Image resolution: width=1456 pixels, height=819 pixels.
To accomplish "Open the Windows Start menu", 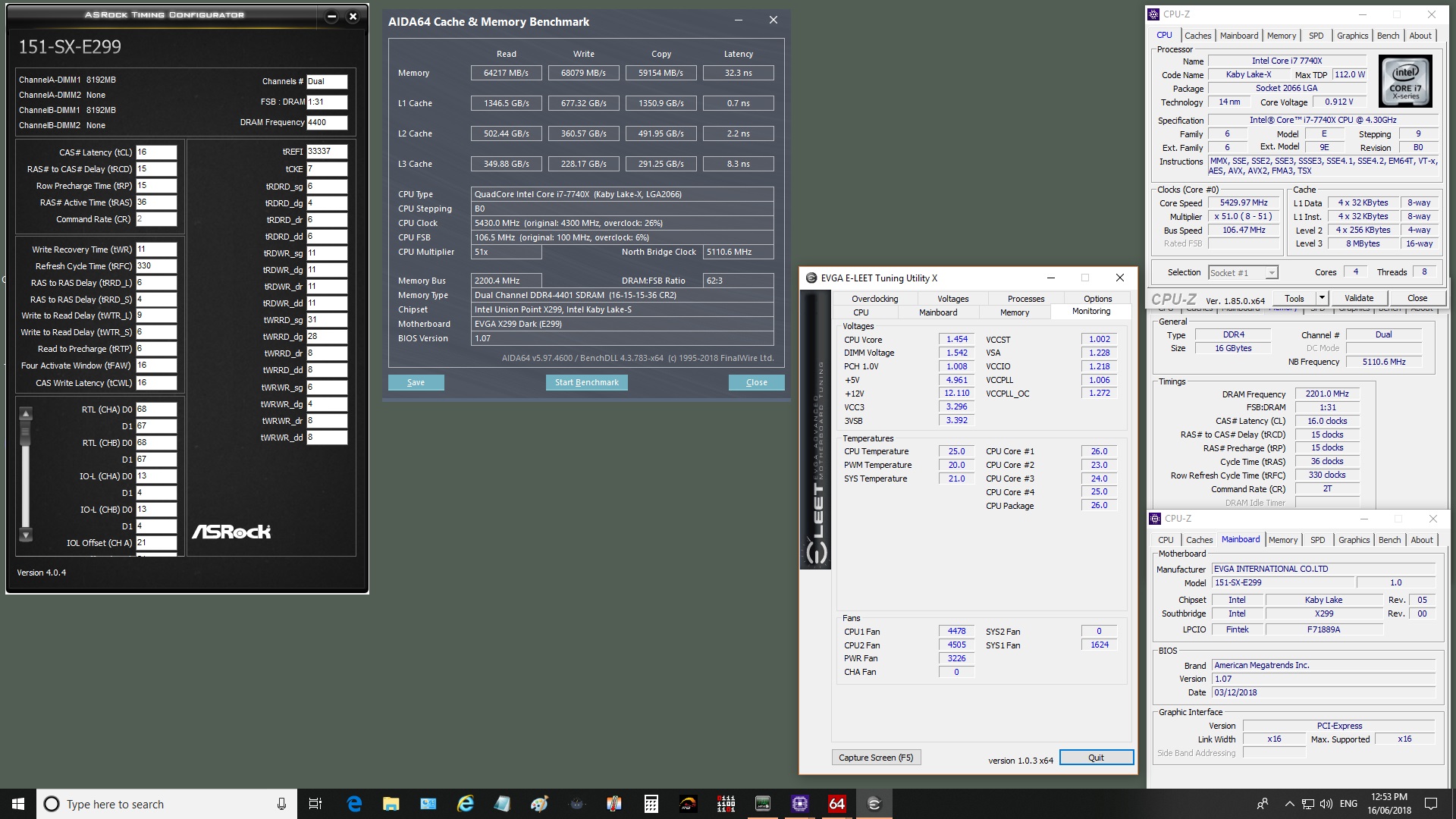I will 18,804.
